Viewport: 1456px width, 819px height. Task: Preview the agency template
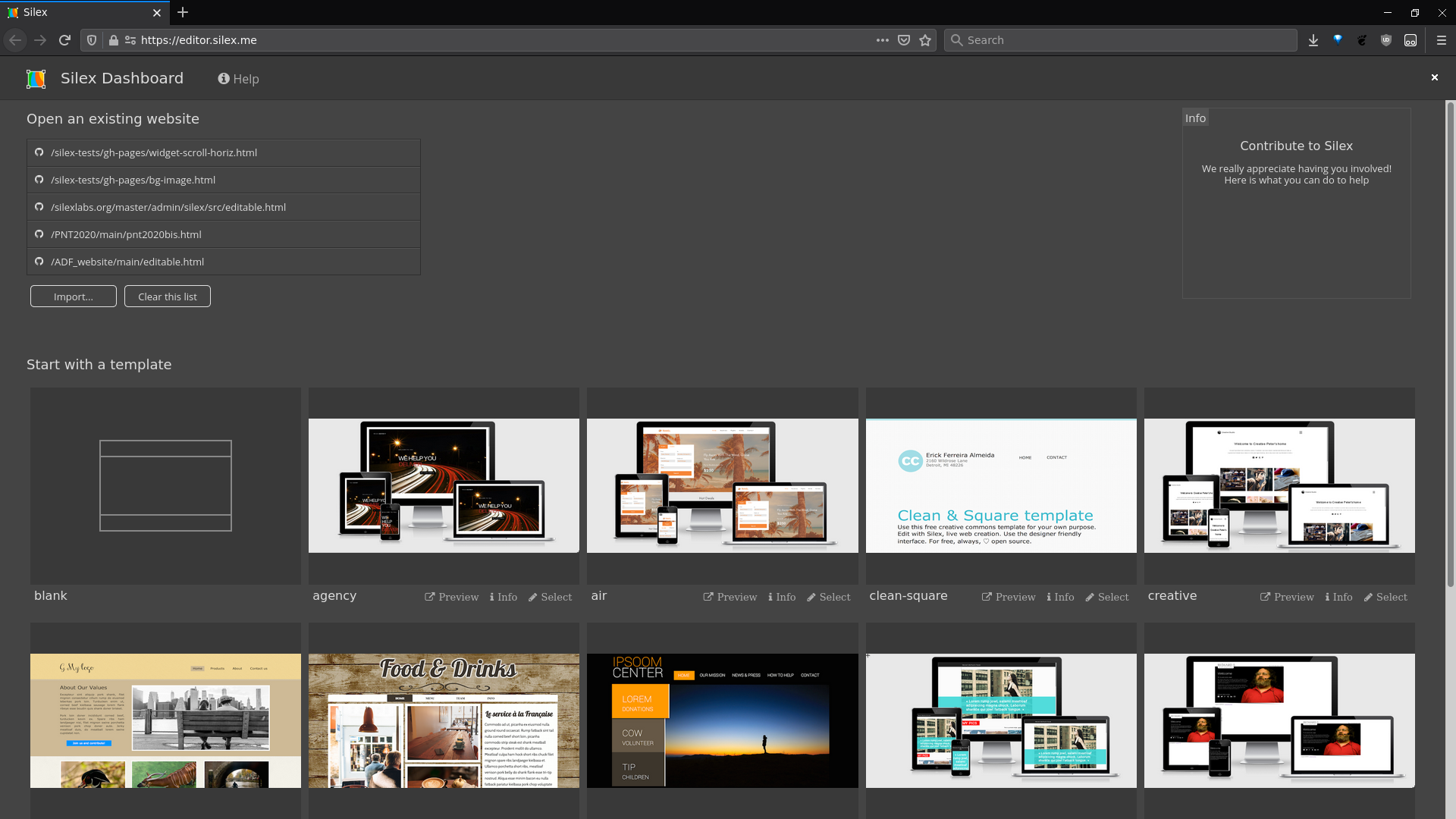[452, 597]
